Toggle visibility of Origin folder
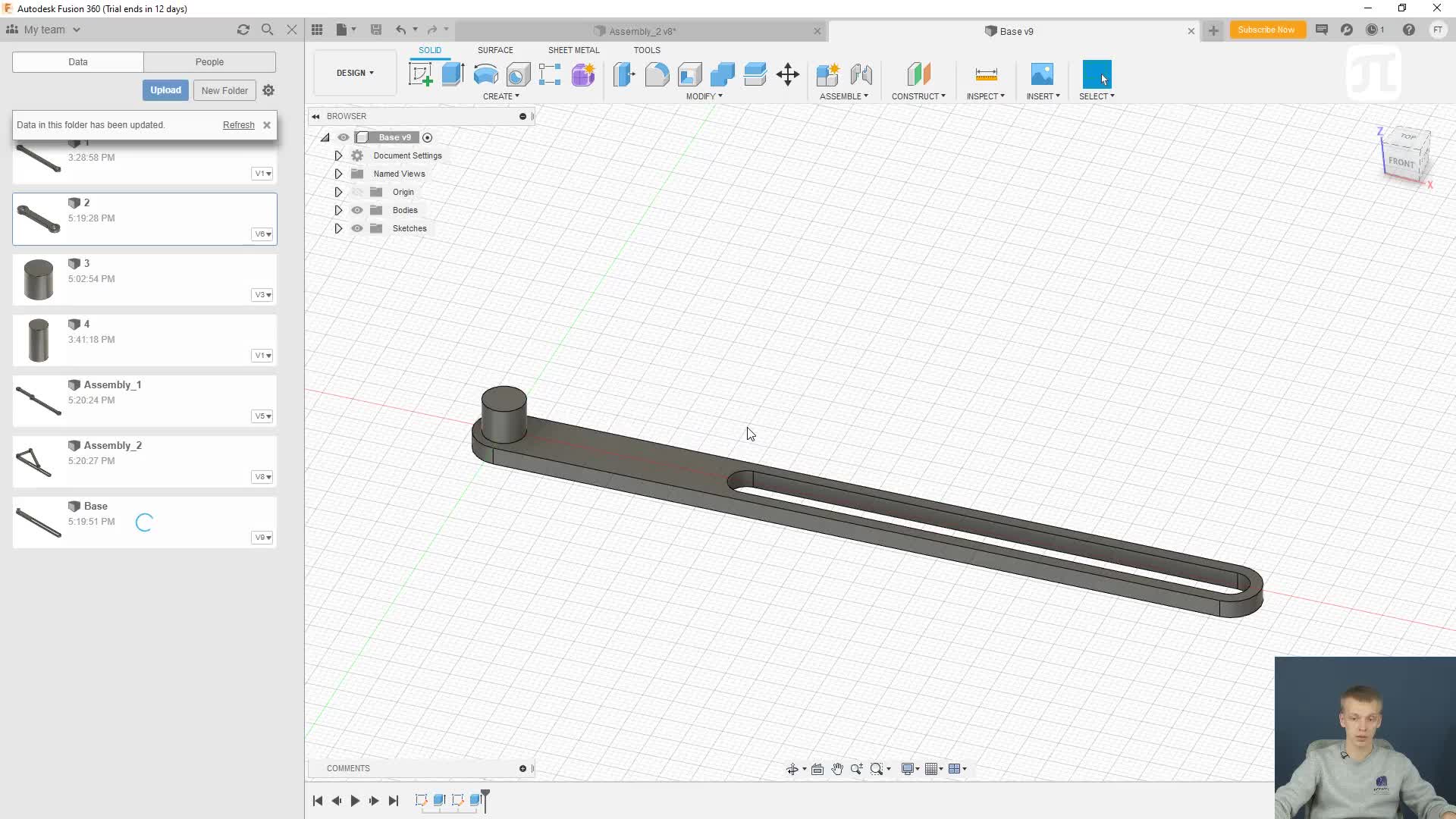This screenshot has height=819, width=1456. click(x=357, y=192)
